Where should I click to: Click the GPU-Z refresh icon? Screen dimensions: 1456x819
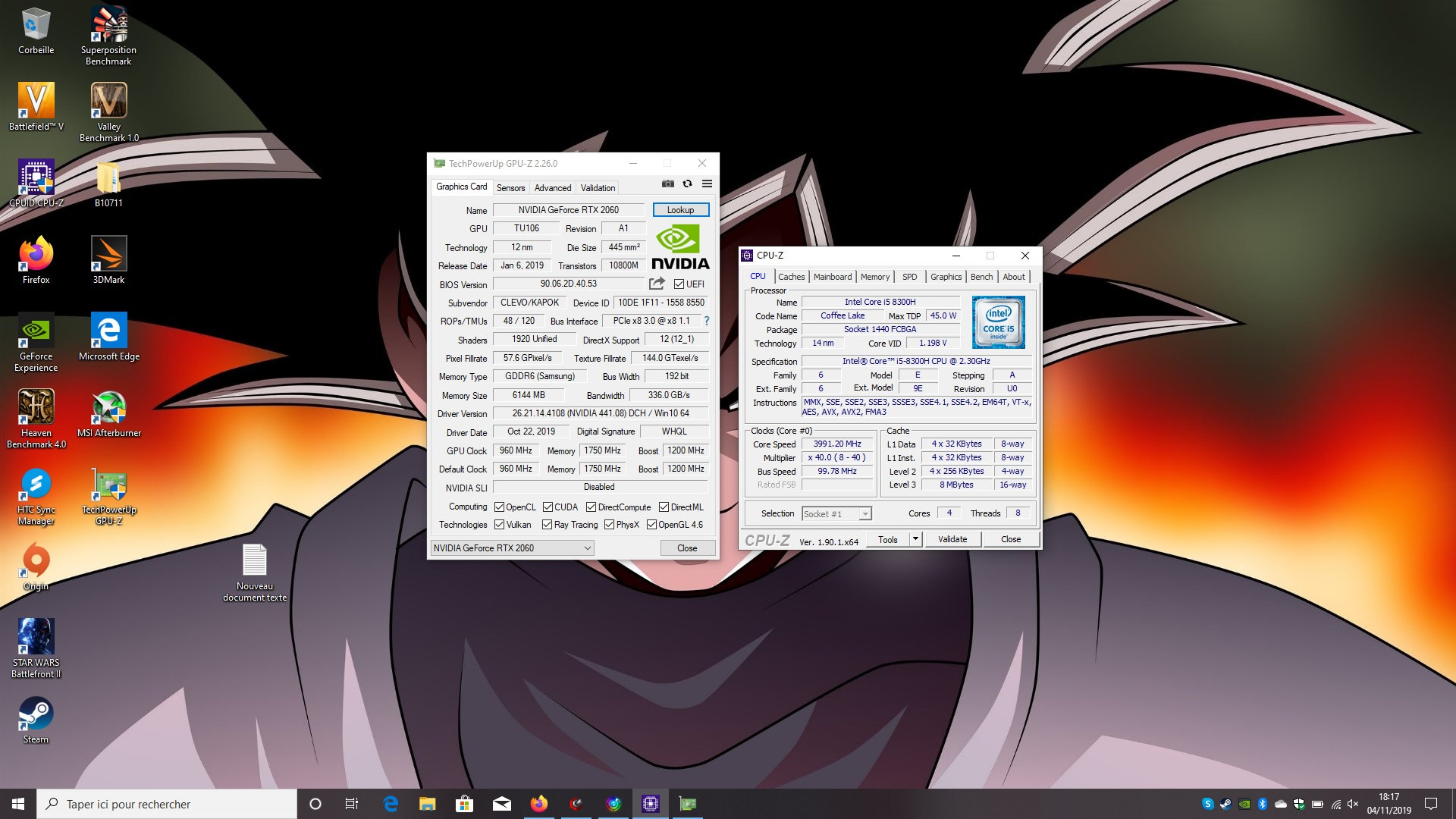[687, 184]
